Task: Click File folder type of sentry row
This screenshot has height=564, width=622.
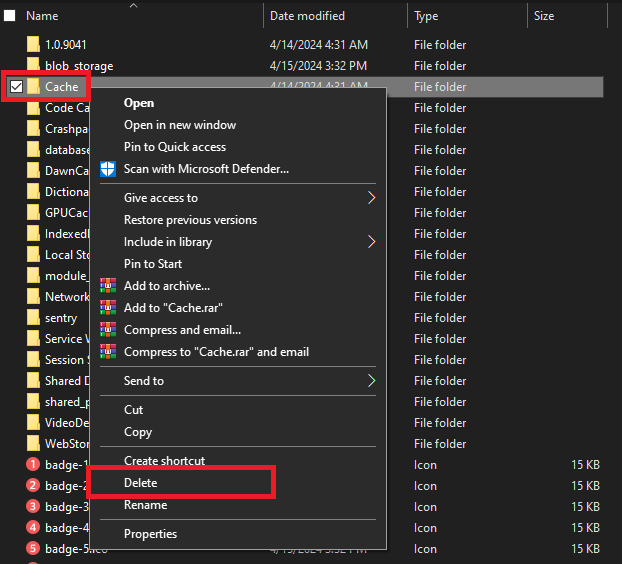Action: (x=440, y=318)
